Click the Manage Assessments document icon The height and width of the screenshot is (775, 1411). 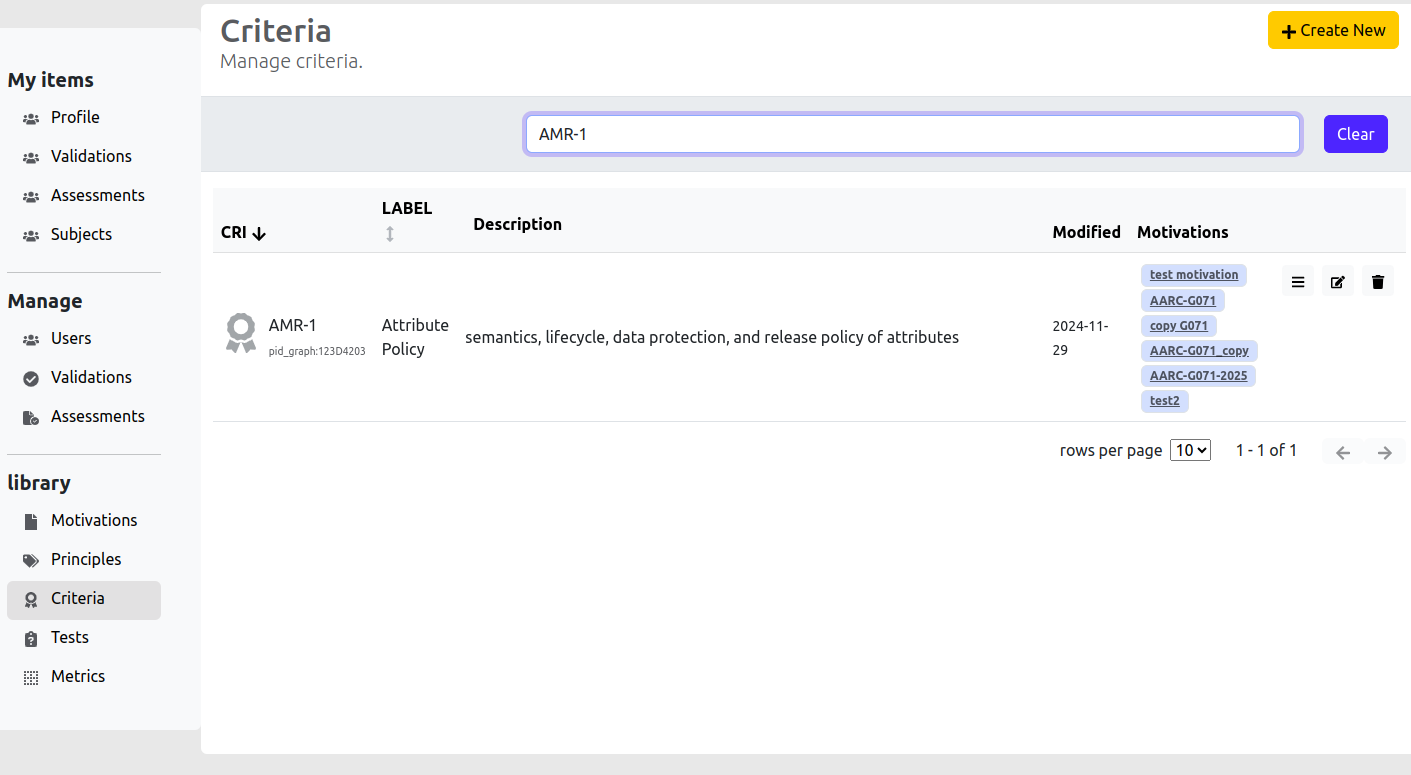coord(31,417)
